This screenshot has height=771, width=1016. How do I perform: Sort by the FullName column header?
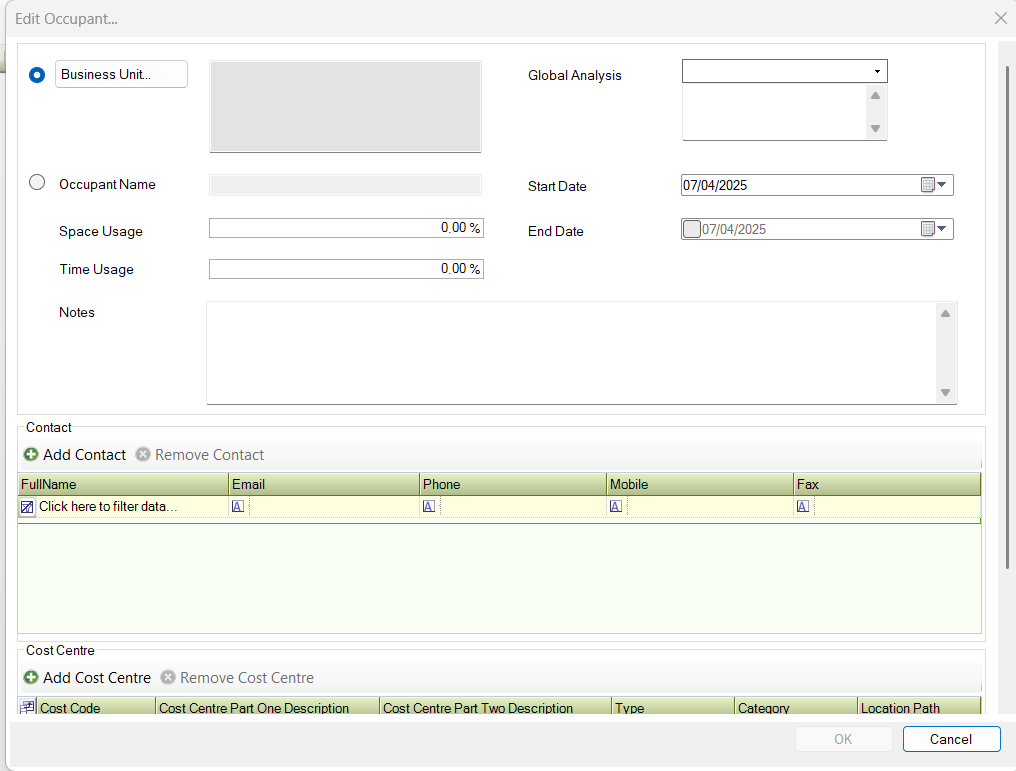point(120,484)
